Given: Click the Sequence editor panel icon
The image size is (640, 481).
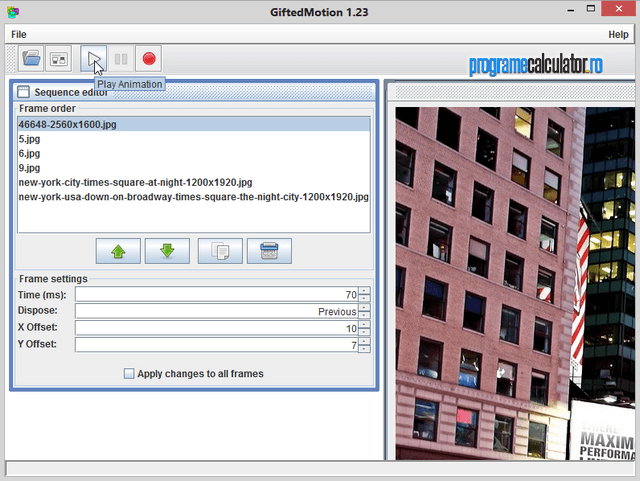Looking at the screenshot, I should (x=23, y=92).
